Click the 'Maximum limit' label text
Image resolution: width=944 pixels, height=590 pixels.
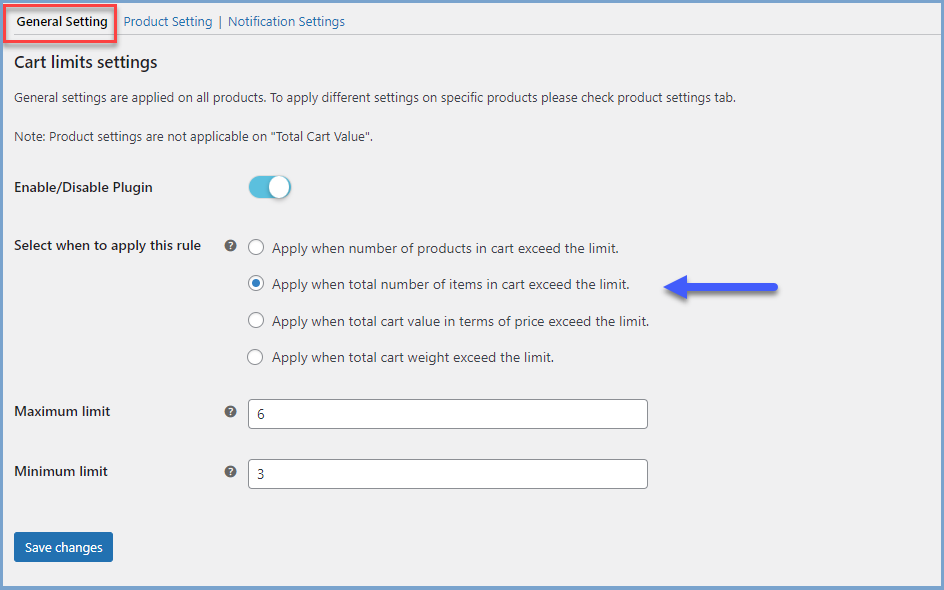(62, 411)
